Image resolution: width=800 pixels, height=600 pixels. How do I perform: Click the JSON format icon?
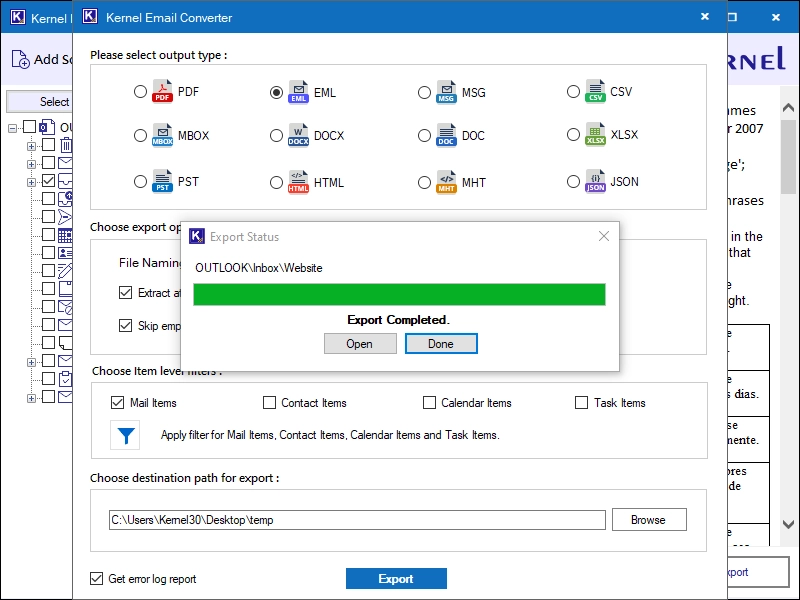tap(595, 181)
